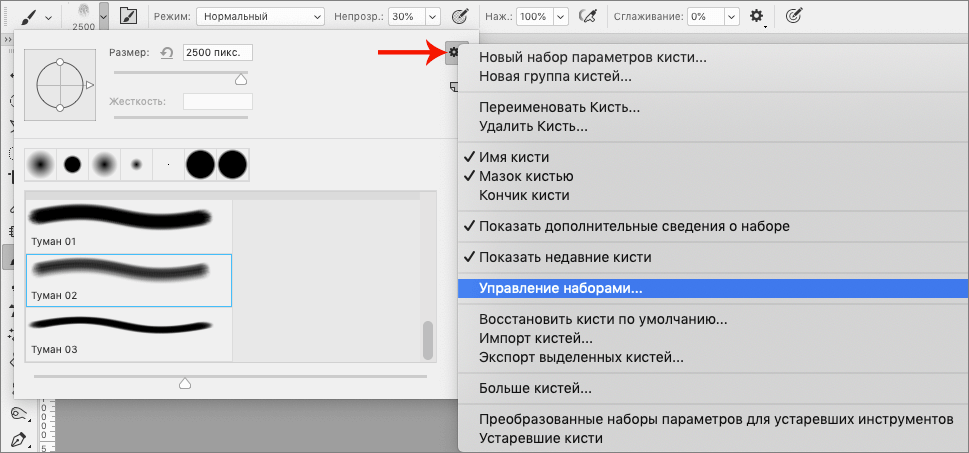
Task: Click the brush picker gear menu button
Action: (454, 53)
